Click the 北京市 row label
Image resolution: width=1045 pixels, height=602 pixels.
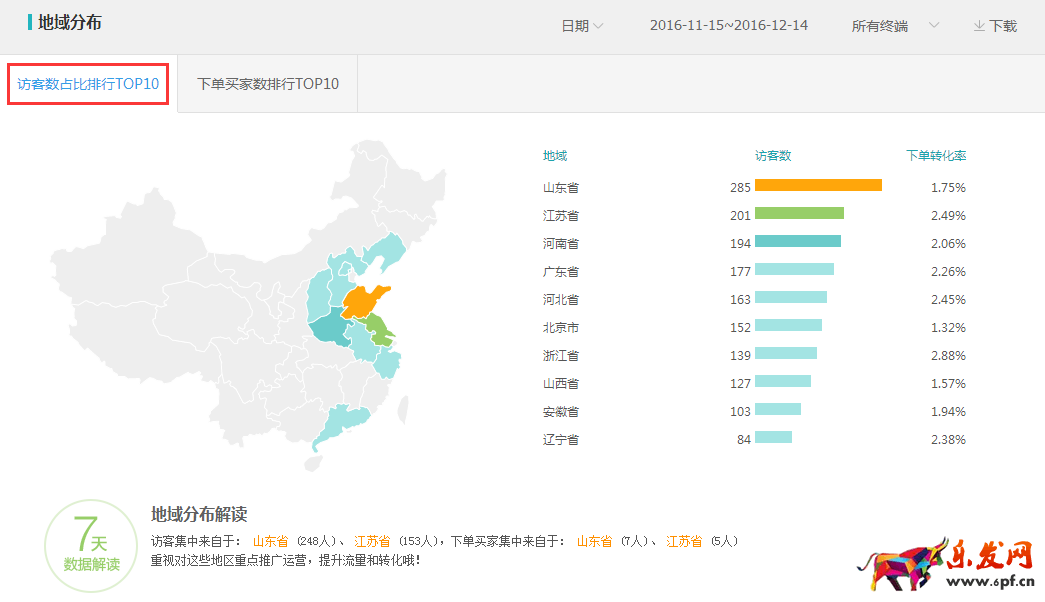[x=561, y=327]
